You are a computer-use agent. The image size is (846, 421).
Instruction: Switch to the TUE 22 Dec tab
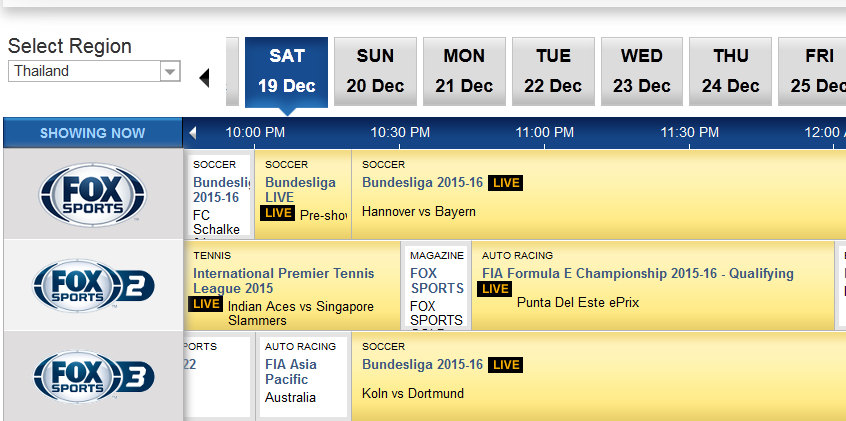pyautogui.click(x=553, y=71)
